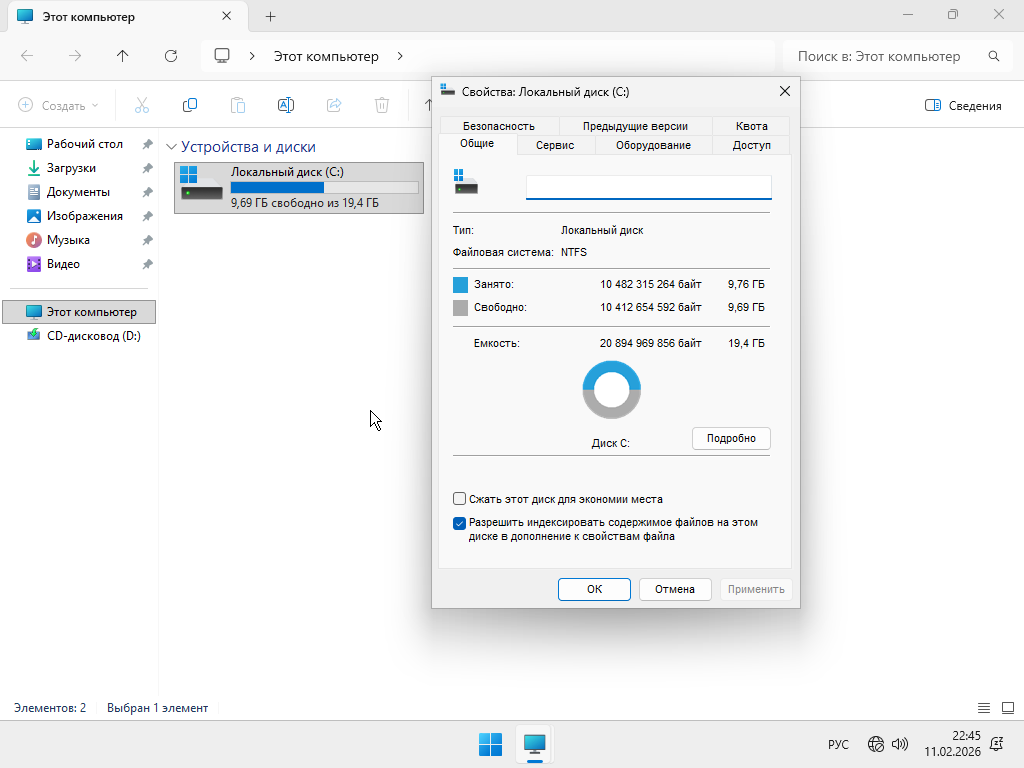
Task: Switch to details list view icon
Action: 983,708
